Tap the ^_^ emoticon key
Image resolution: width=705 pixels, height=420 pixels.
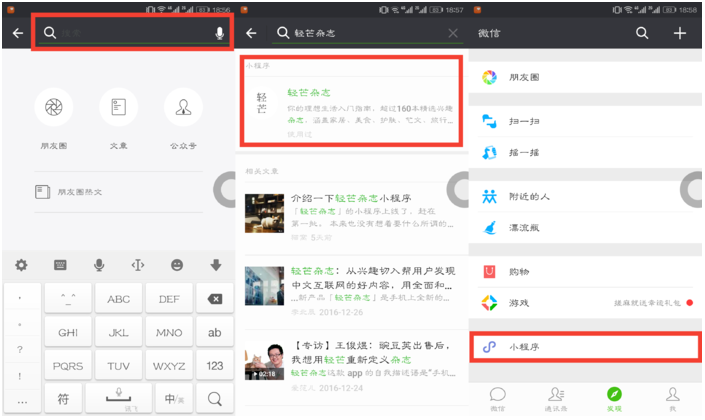(x=68, y=299)
